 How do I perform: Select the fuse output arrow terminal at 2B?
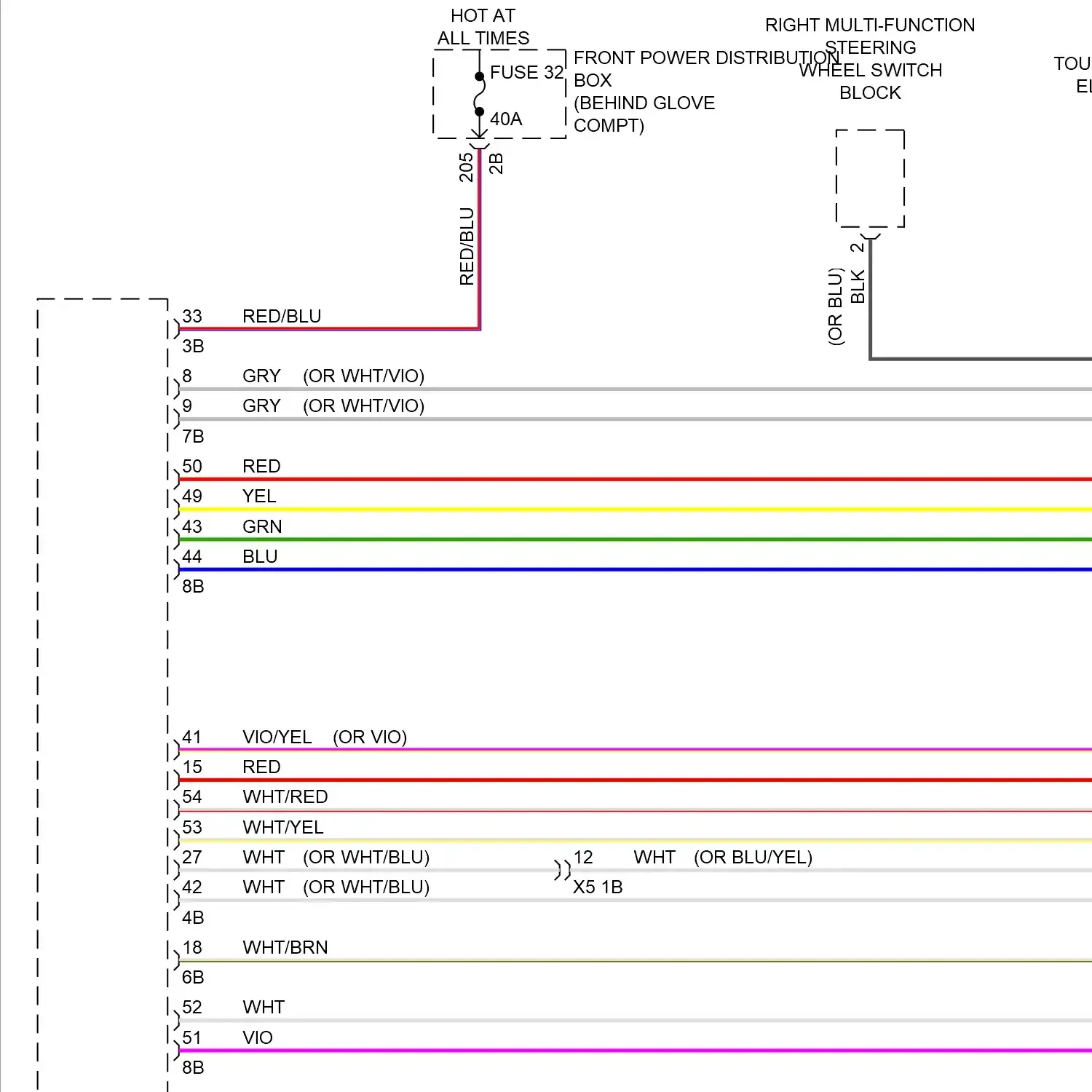coord(478,135)
